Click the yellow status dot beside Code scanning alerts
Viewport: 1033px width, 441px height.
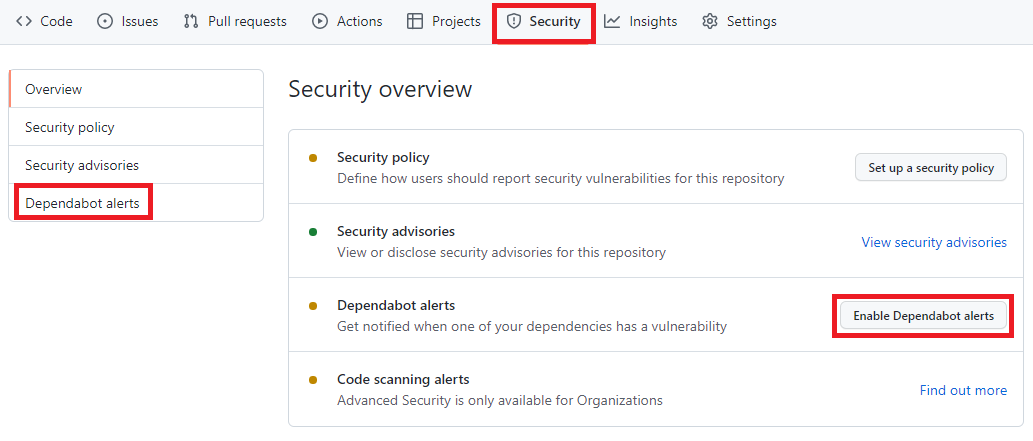[313, 380]
